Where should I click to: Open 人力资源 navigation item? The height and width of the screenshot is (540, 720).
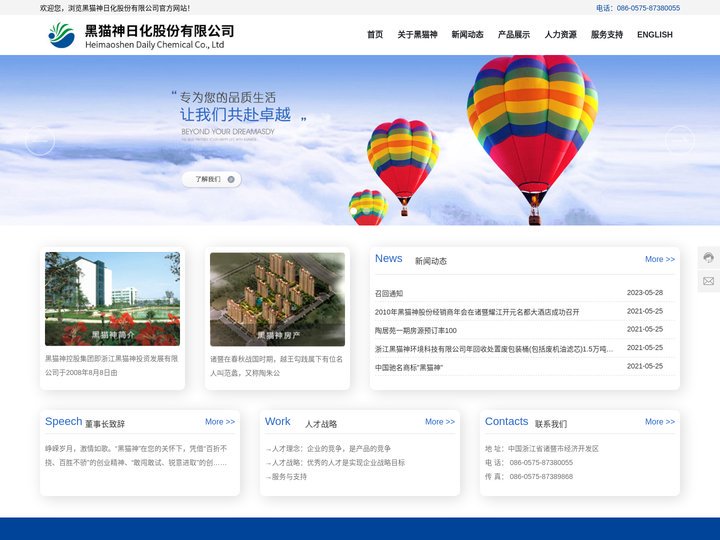(560, 34)
